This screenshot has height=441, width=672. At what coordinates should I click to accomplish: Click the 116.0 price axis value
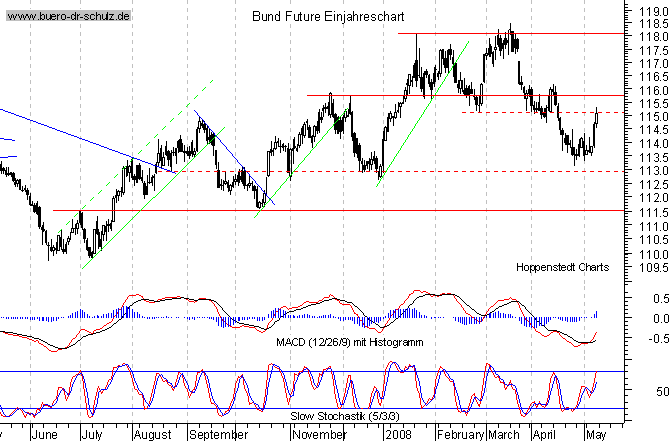click(653, 90)
